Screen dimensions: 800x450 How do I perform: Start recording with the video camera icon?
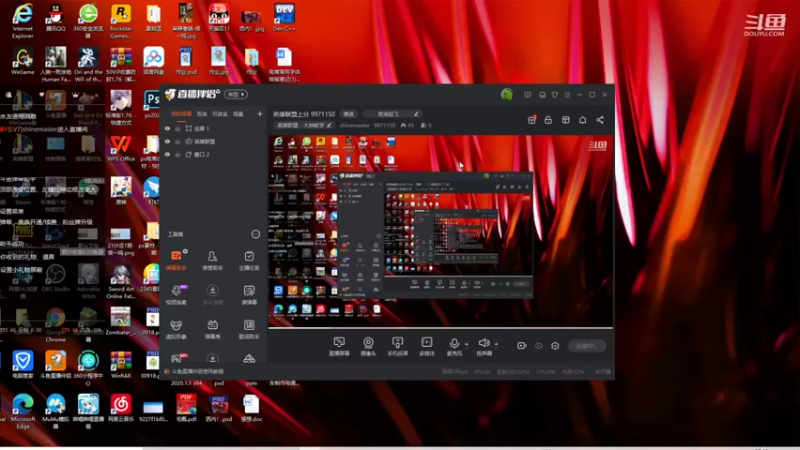(521, 346)
